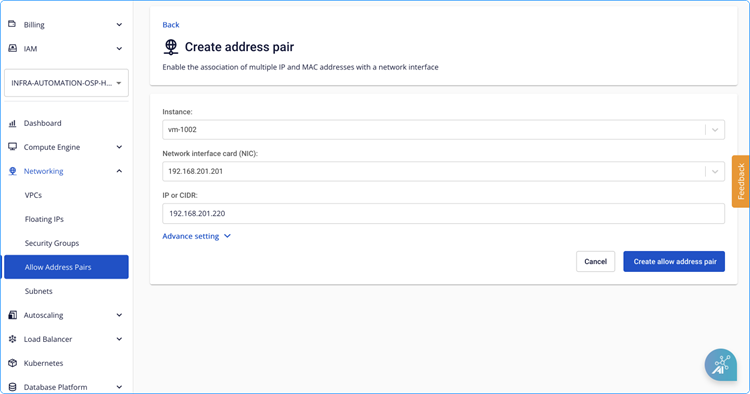Viewport: 750px width, 394px height.
Task: Click the IAM label
Action: 30,48
